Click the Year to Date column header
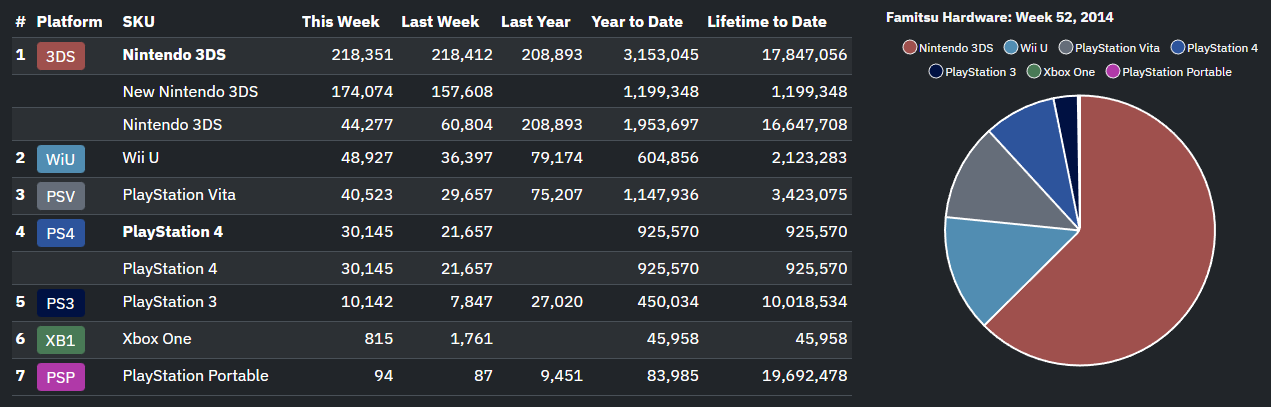 coord(637,21)
